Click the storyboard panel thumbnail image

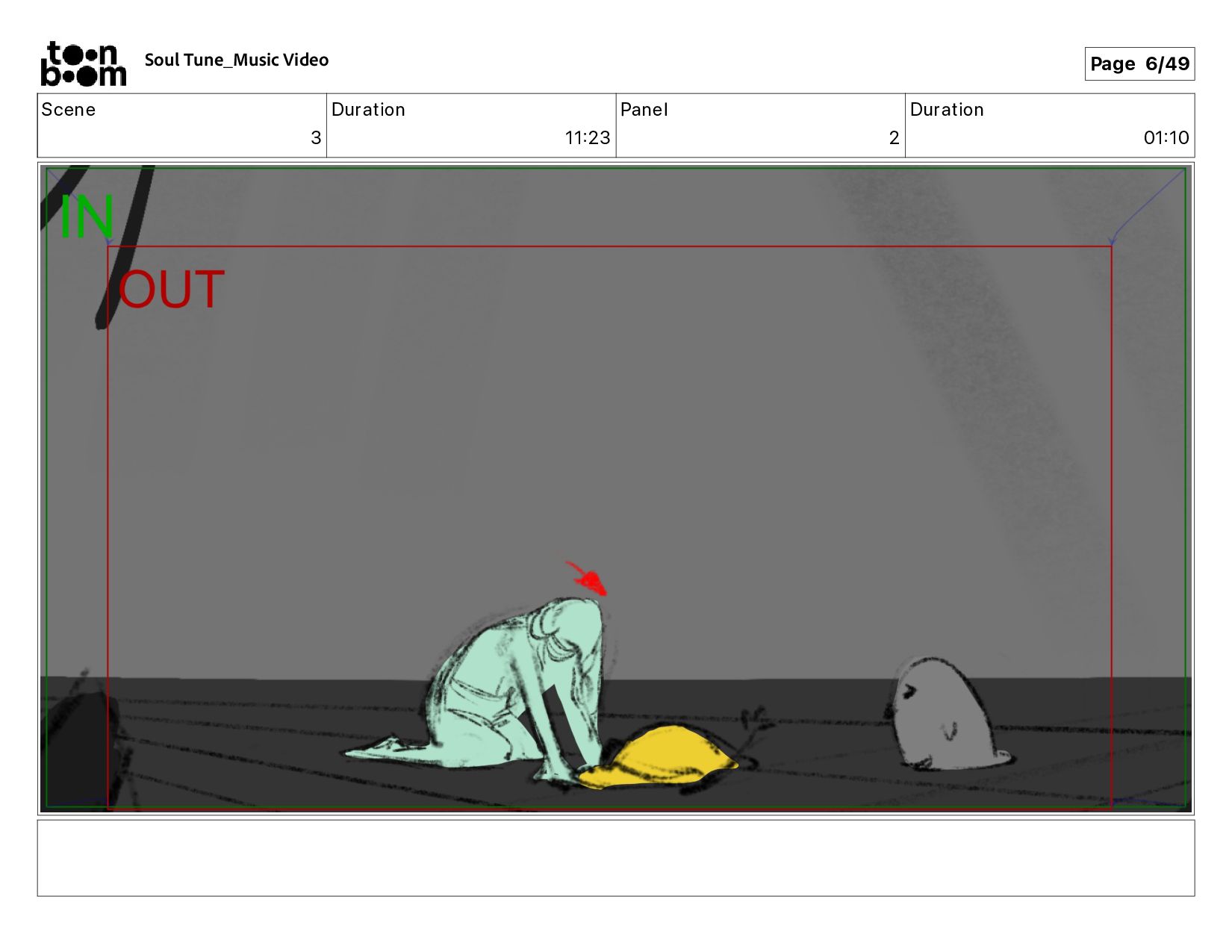(616, 488)
